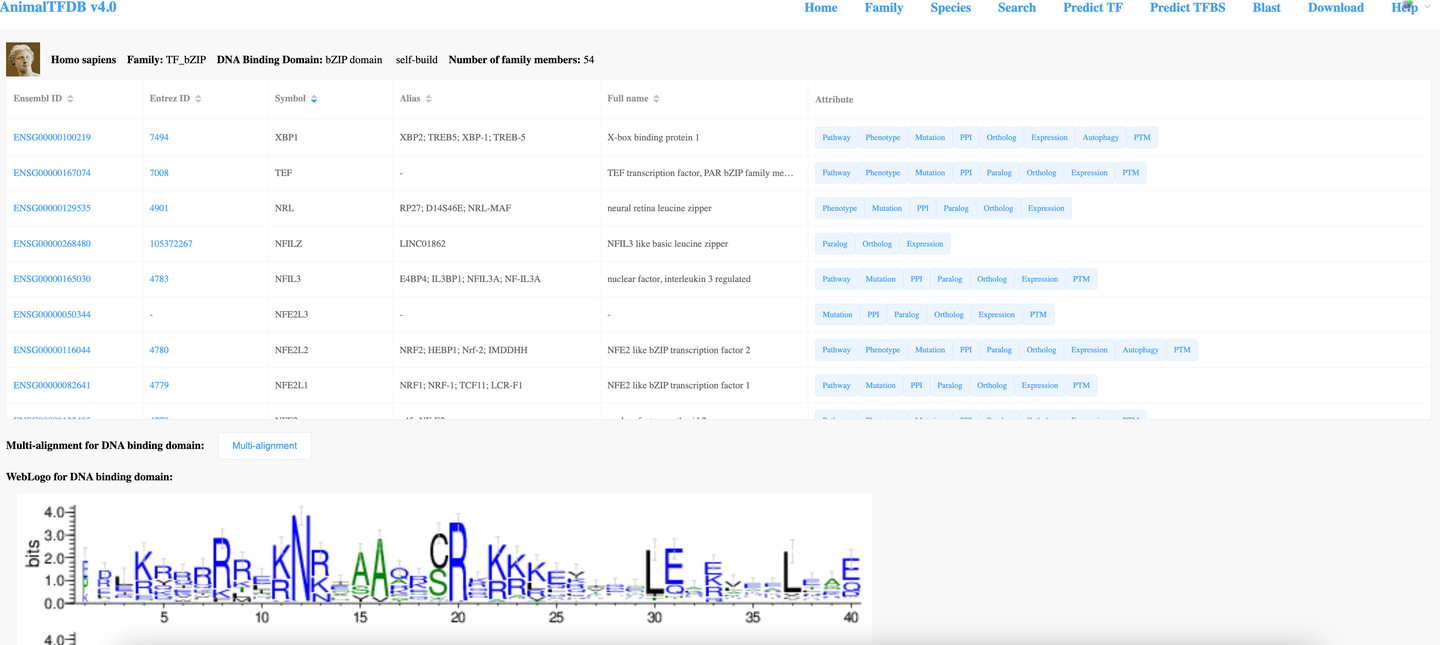Sort table by Entrez ID arrows
Screen dimensions: 1440x645
[x=198, y=99]
